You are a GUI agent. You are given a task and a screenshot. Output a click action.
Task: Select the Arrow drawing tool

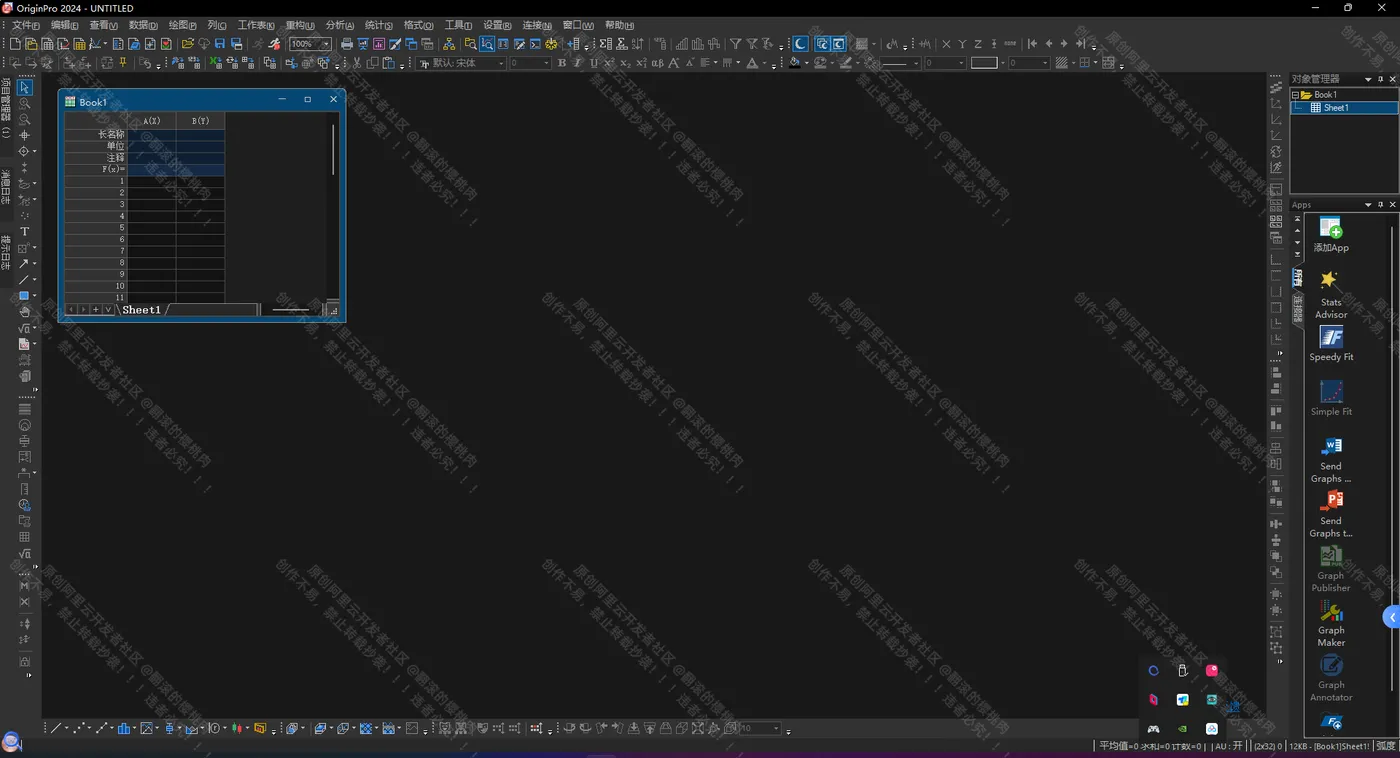pyautogui.click(x=24, y=263)
